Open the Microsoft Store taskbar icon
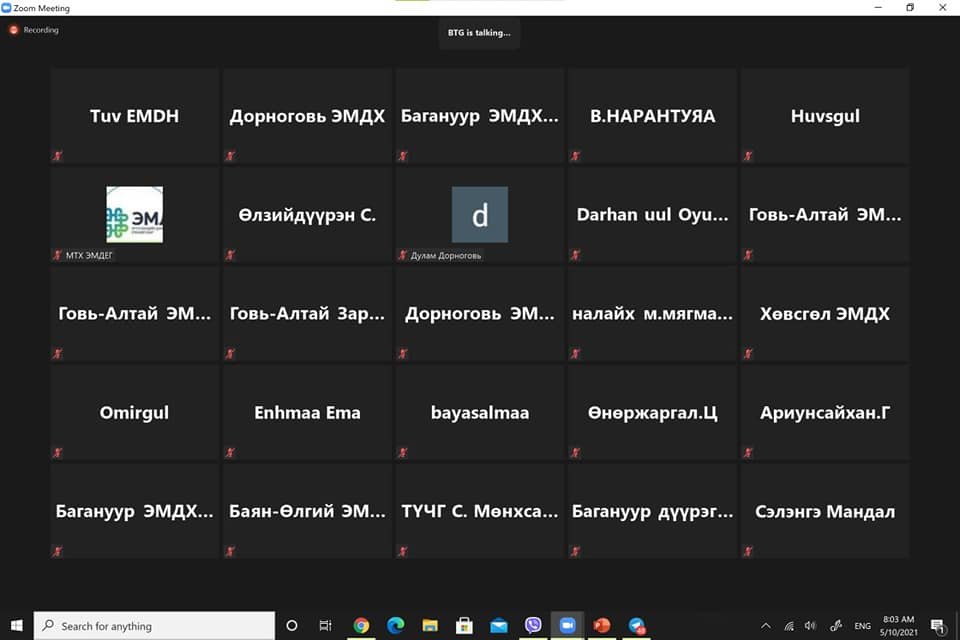Viewport: 960px width, 640px height. [464, 626]
